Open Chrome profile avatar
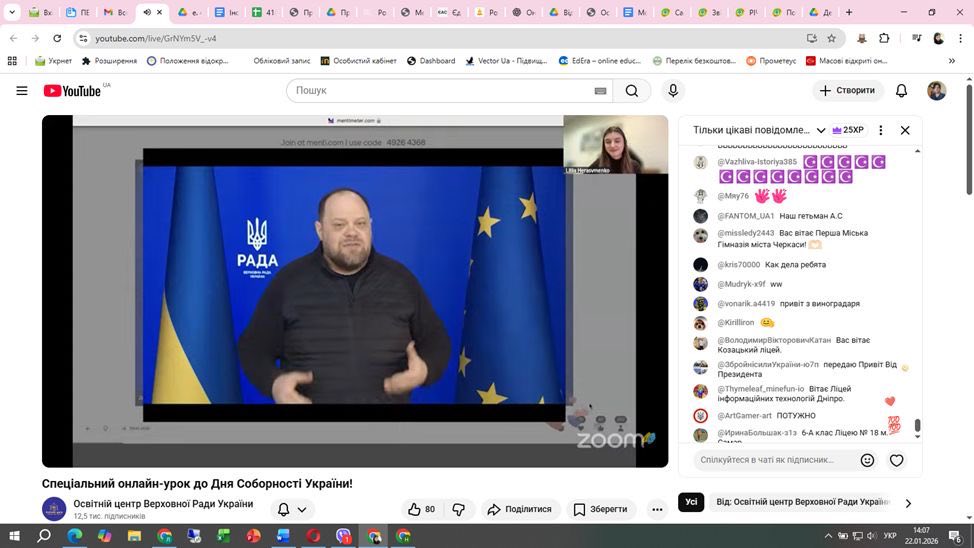This screenshot has width=974, height=548. point(939,39)
